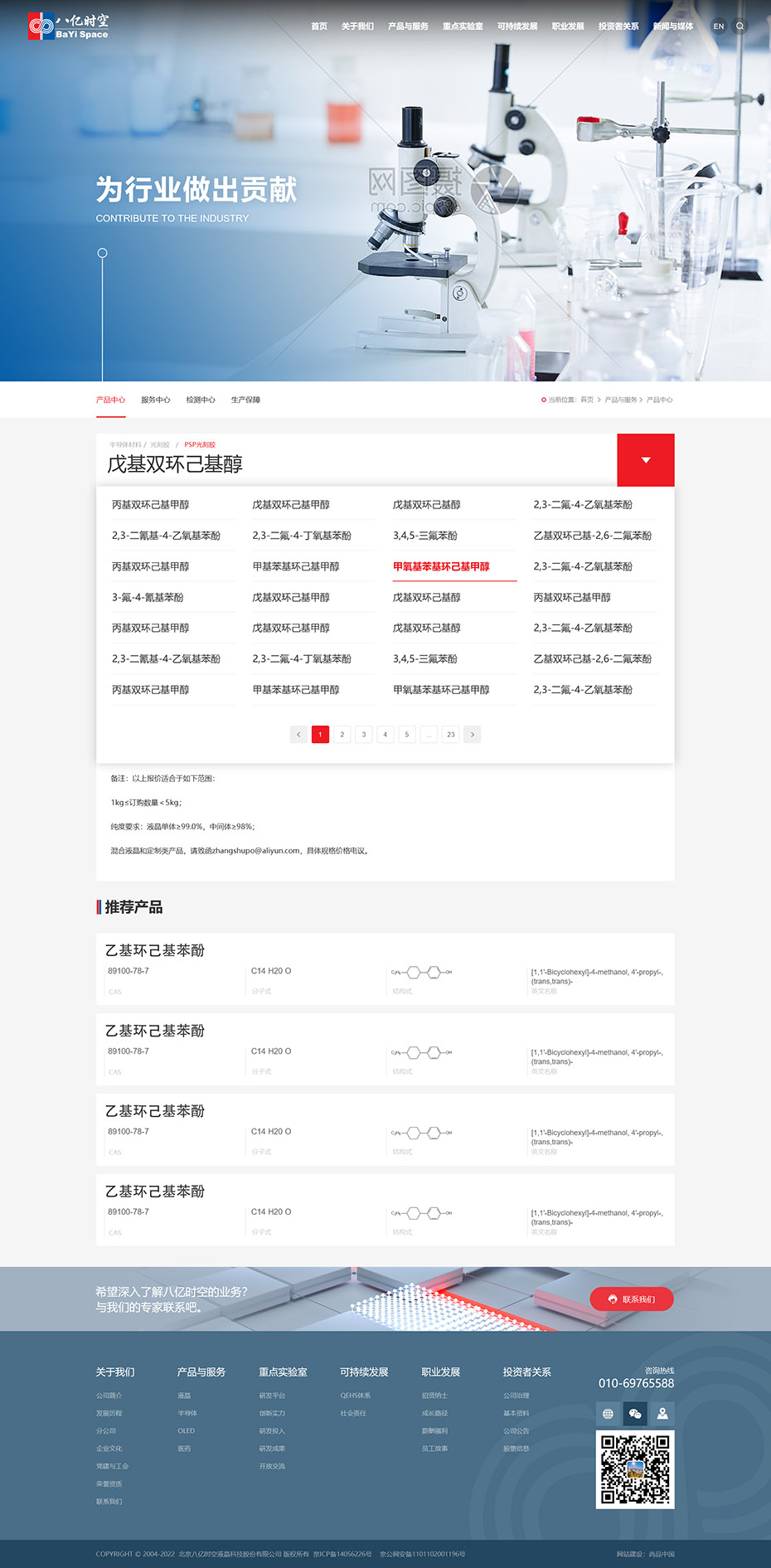Click the search magnifier icon in header
This screenshot has width=771, height=1568.
[740, 27]
